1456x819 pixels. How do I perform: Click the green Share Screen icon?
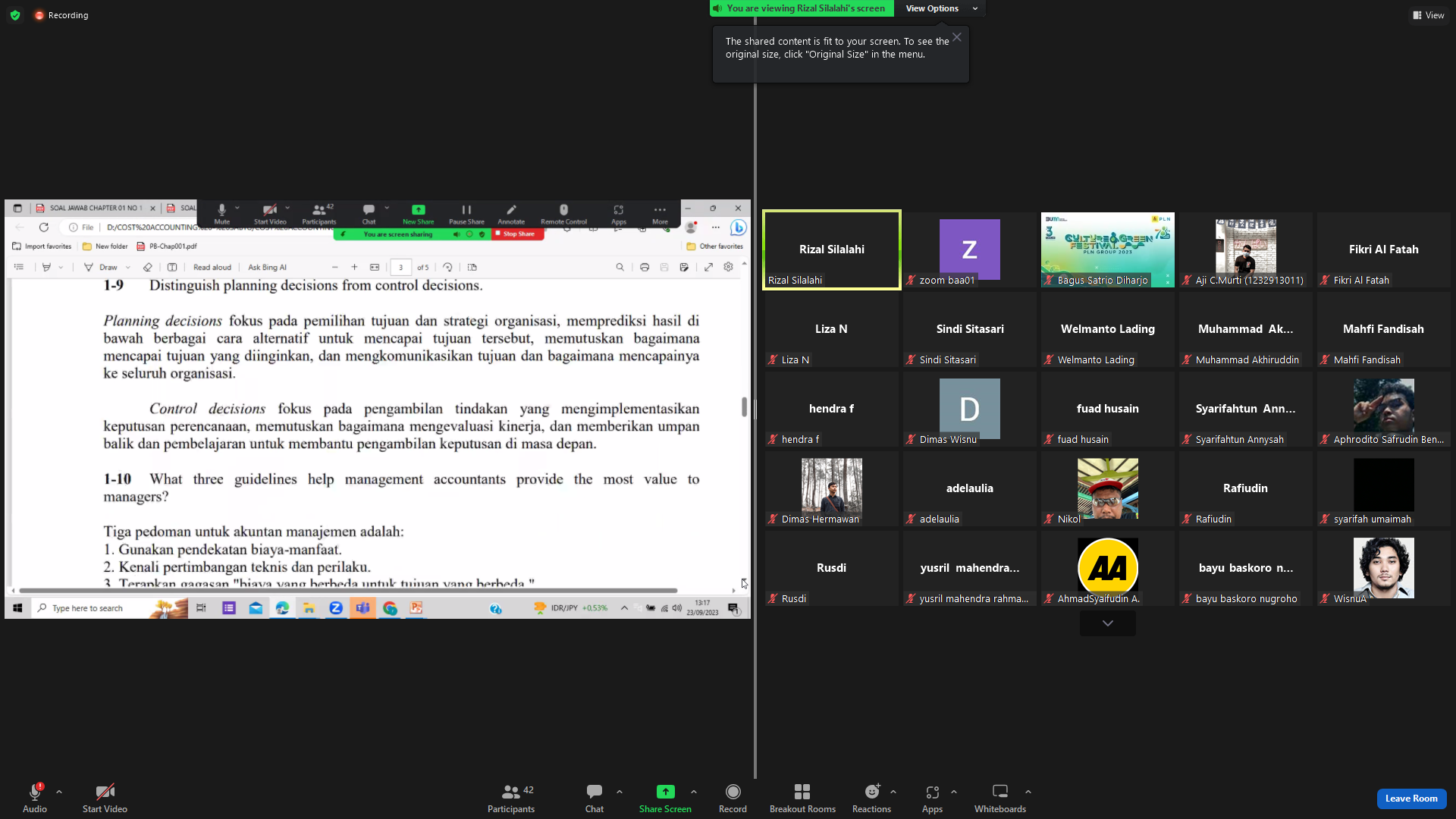[x=665, y=792]
